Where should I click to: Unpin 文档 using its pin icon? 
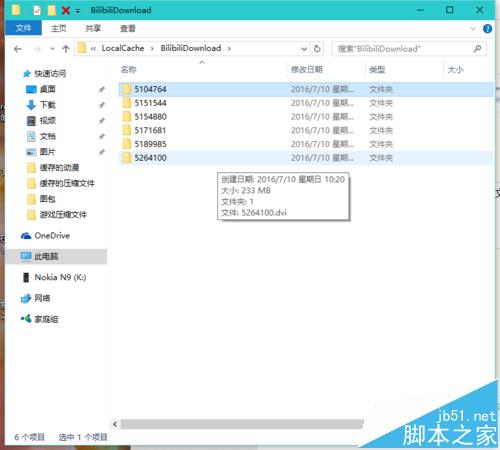pos(102,136)
